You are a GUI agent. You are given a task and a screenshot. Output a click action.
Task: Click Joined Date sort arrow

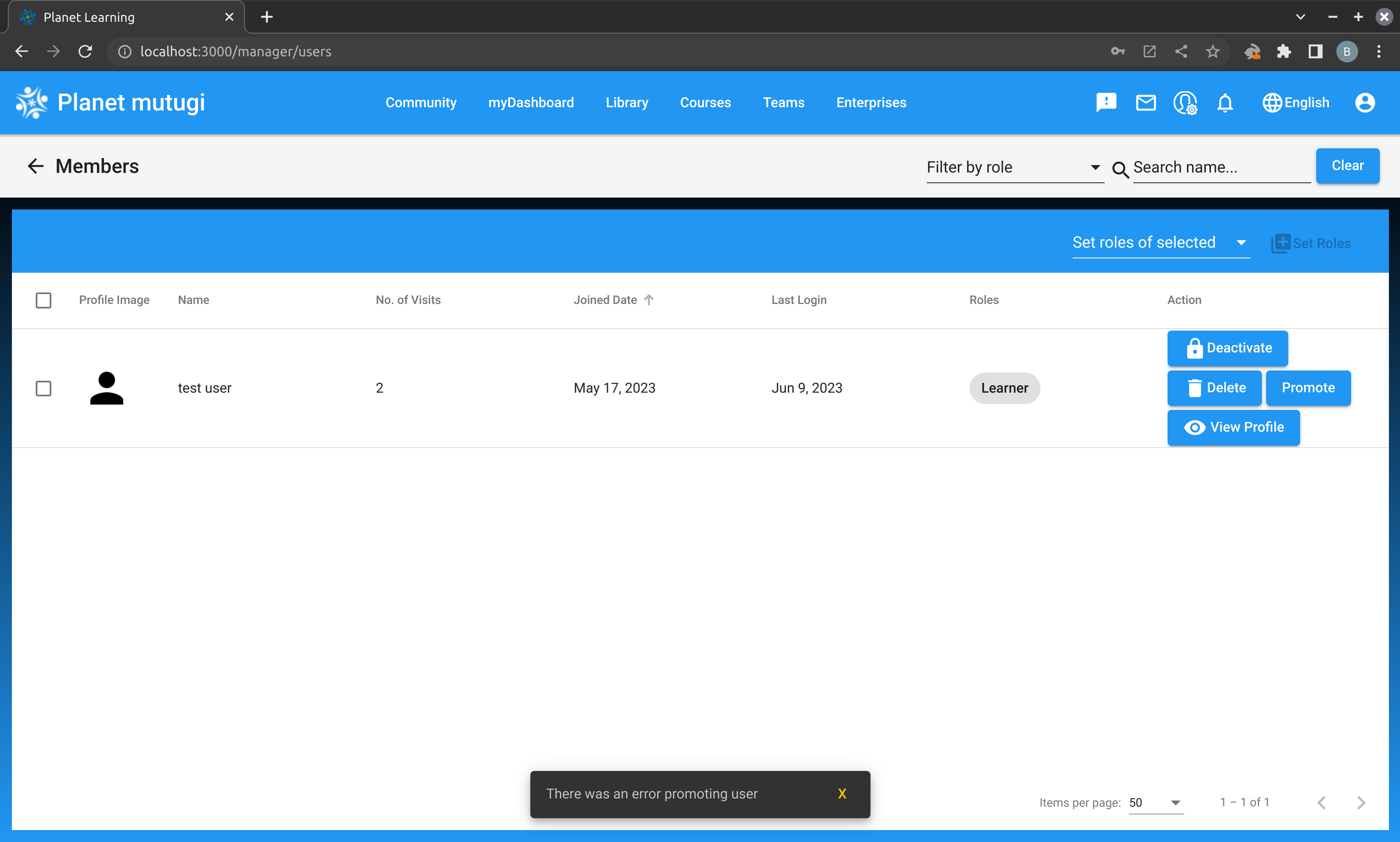point(649,299)
